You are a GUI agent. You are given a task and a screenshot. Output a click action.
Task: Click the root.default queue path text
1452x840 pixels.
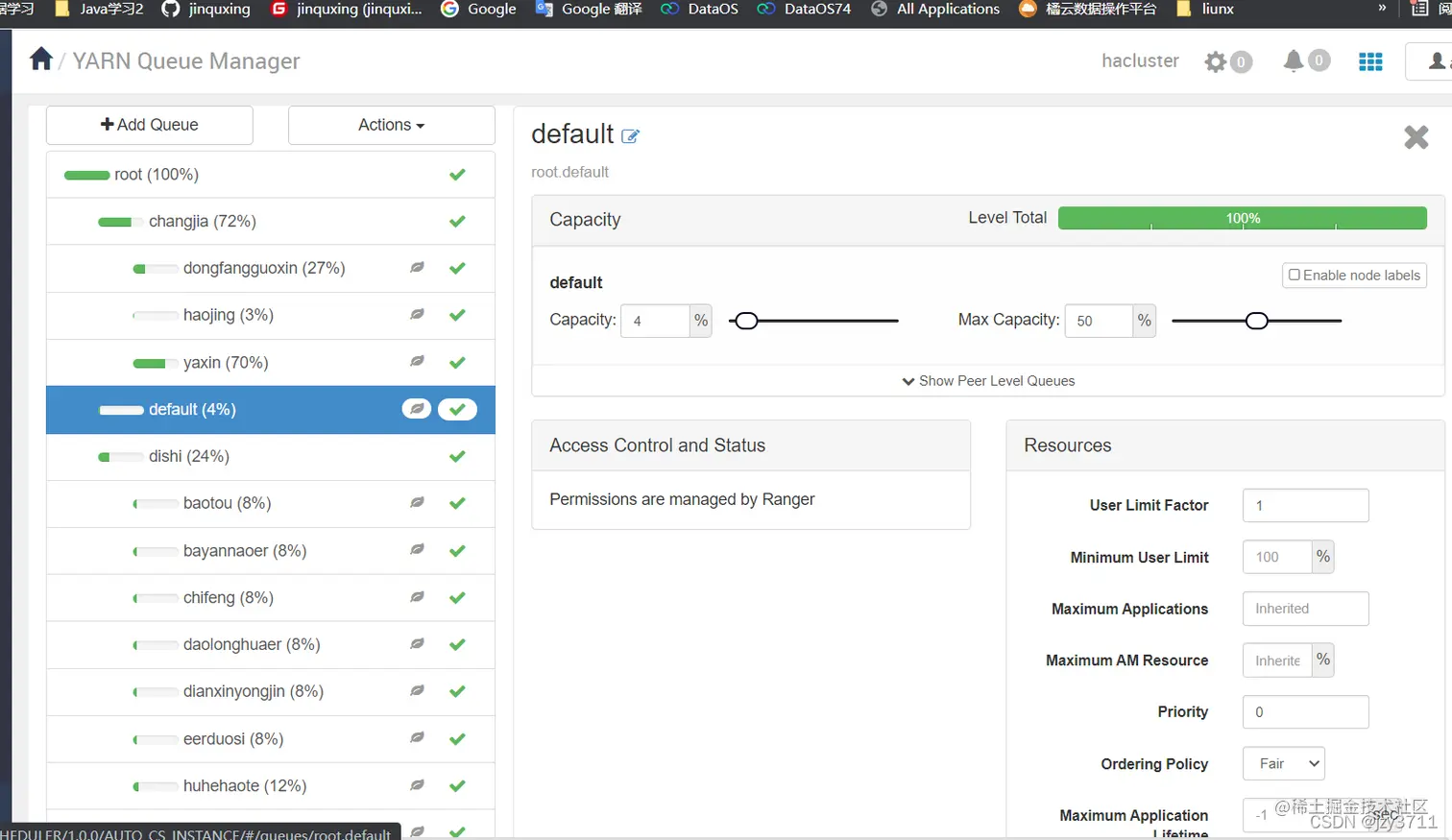coord(570,173)
